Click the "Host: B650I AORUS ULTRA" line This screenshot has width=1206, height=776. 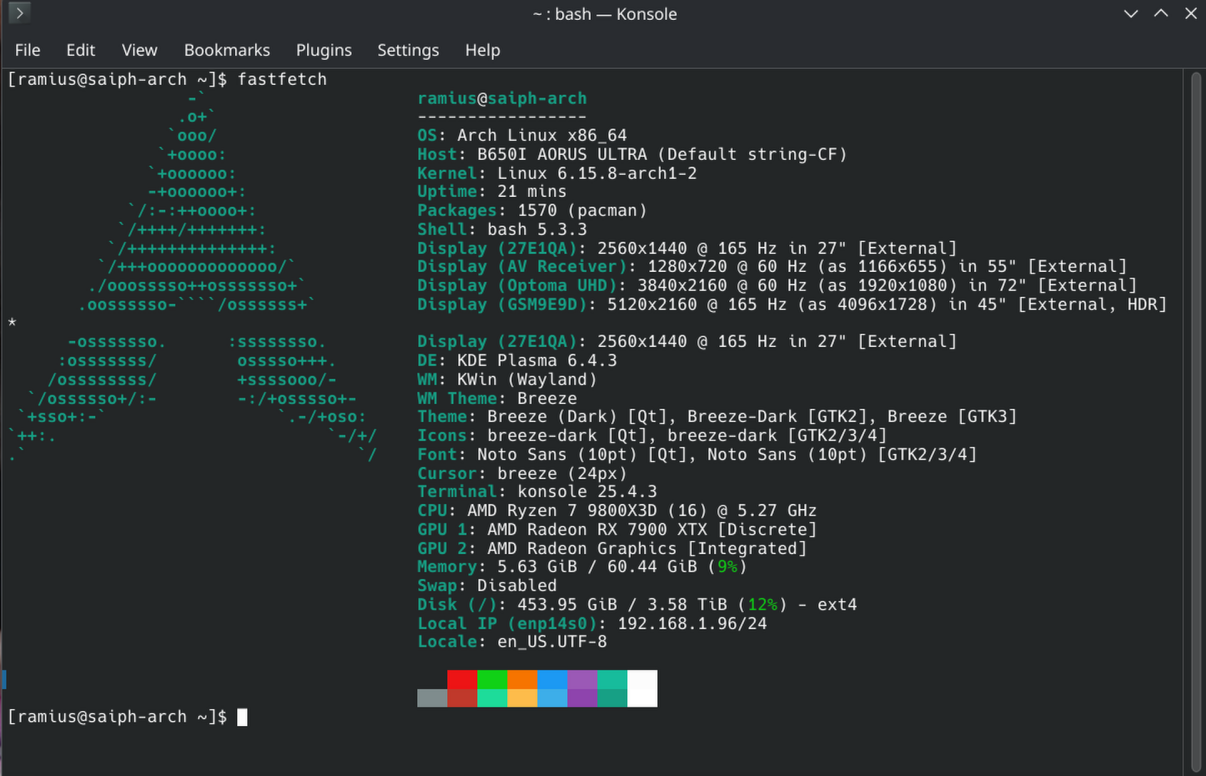pyautogui.click(x=632, y=154)
